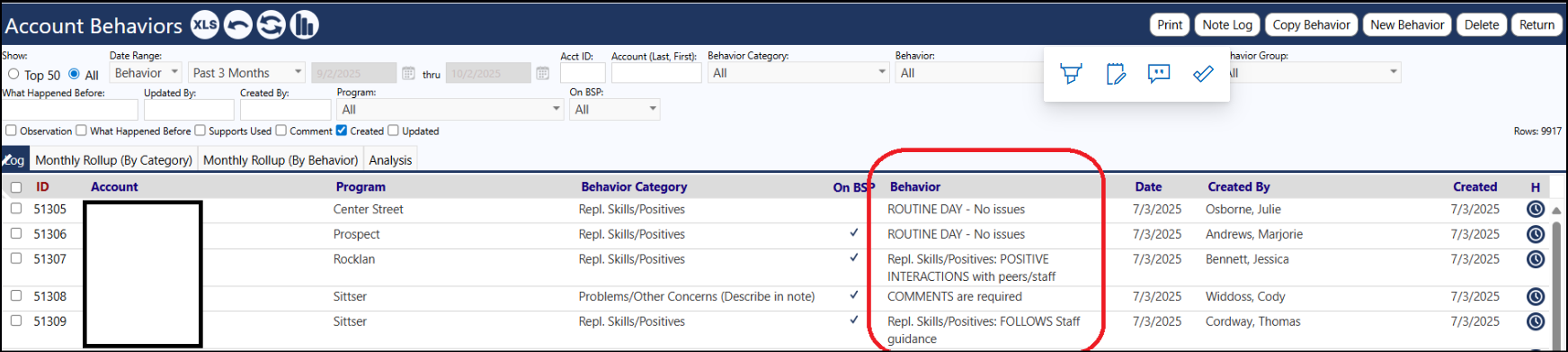The height and width of the screenshot is (352, 1568).
Task: Toggle the select-all checkbox in the table header
Action: pyautogui.click(x=16, y=187)
